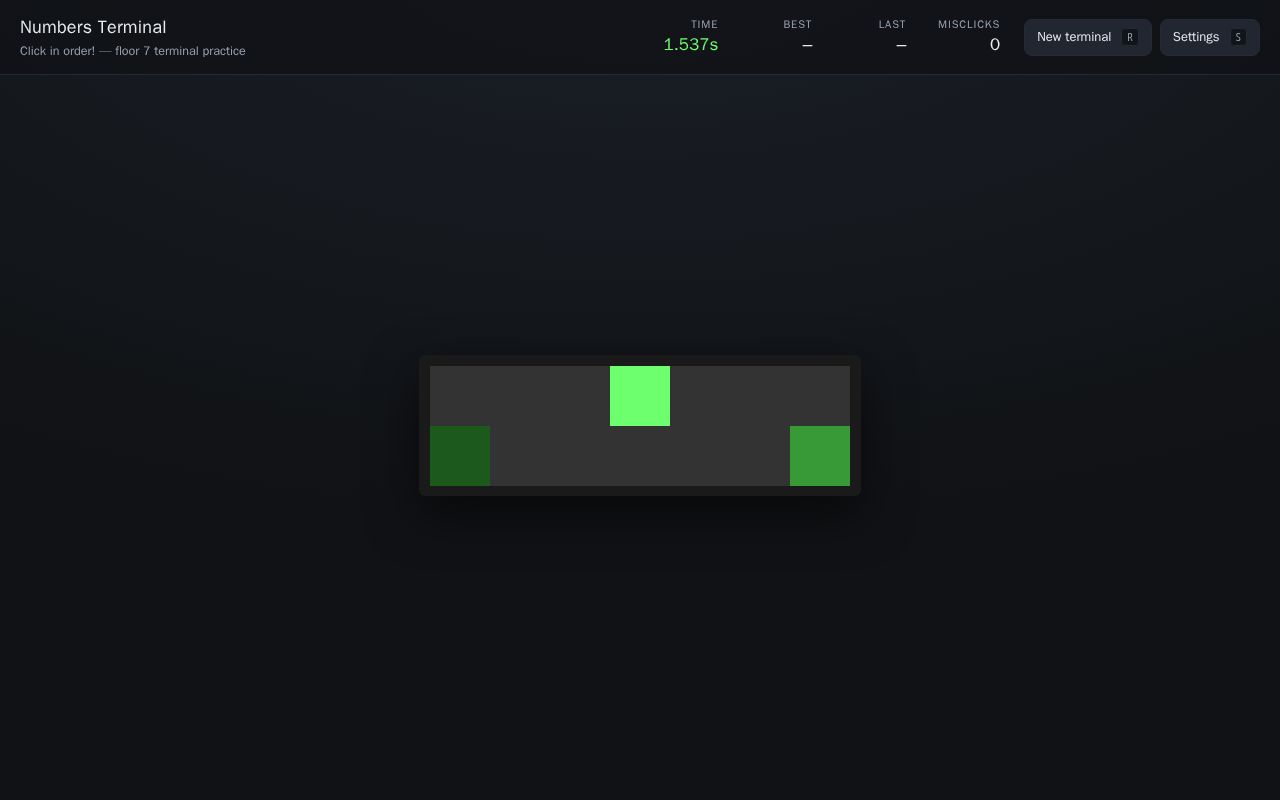Screen dimensions: 1280x800
Task: Click the floor 7 terminal practice subtitle
Action: click(x=132, y=51)
